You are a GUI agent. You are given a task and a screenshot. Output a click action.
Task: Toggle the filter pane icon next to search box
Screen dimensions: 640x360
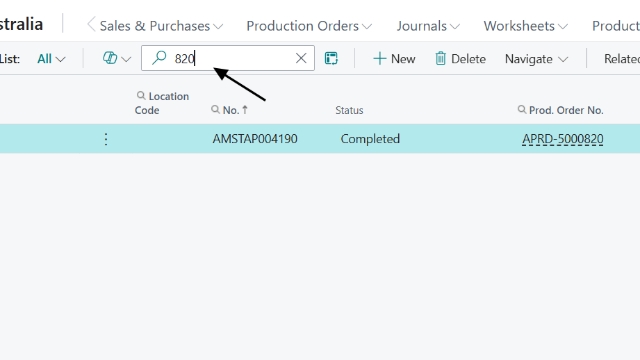(x=331, y=58)
